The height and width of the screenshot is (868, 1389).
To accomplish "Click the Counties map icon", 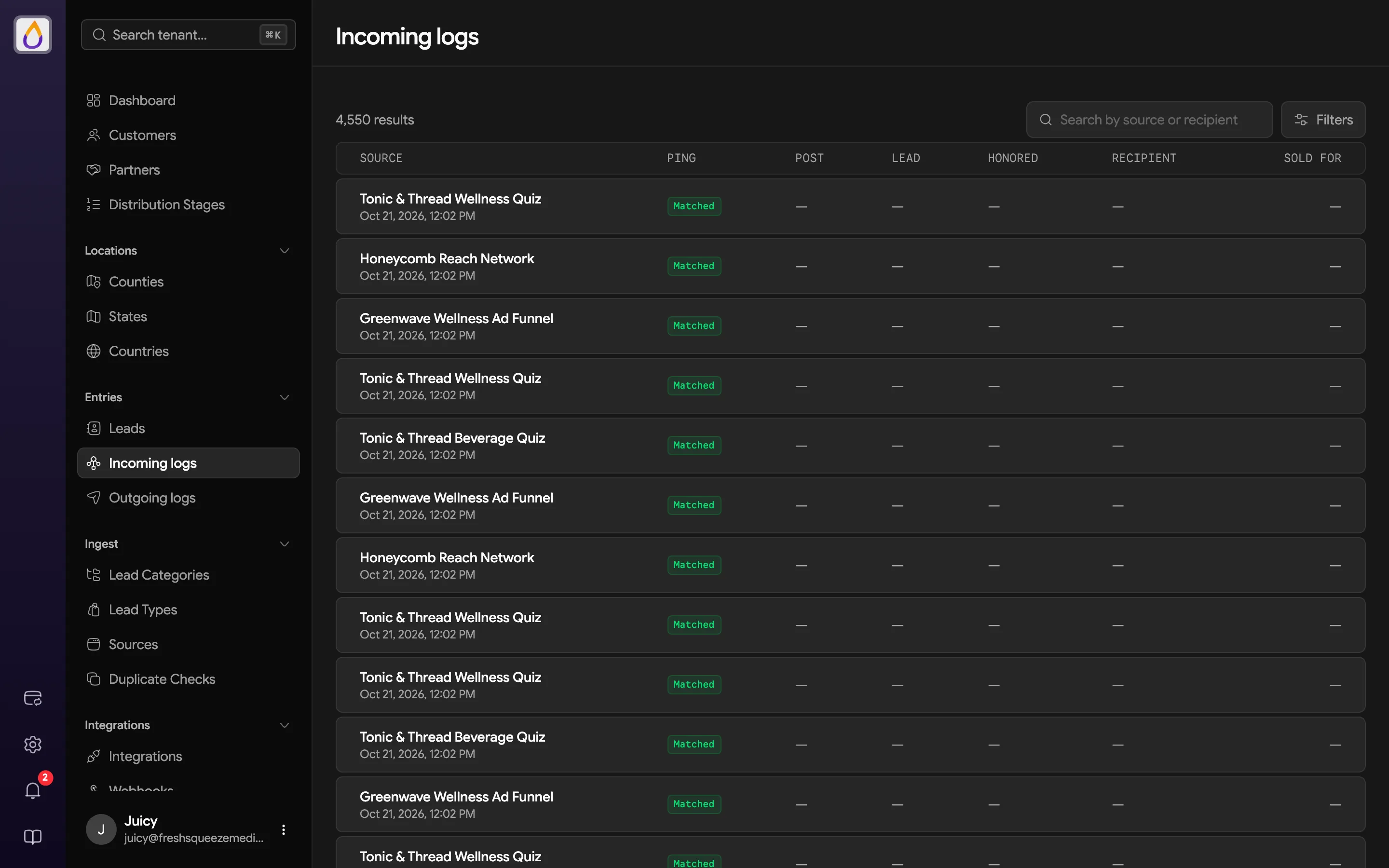I will coord(94,282).
